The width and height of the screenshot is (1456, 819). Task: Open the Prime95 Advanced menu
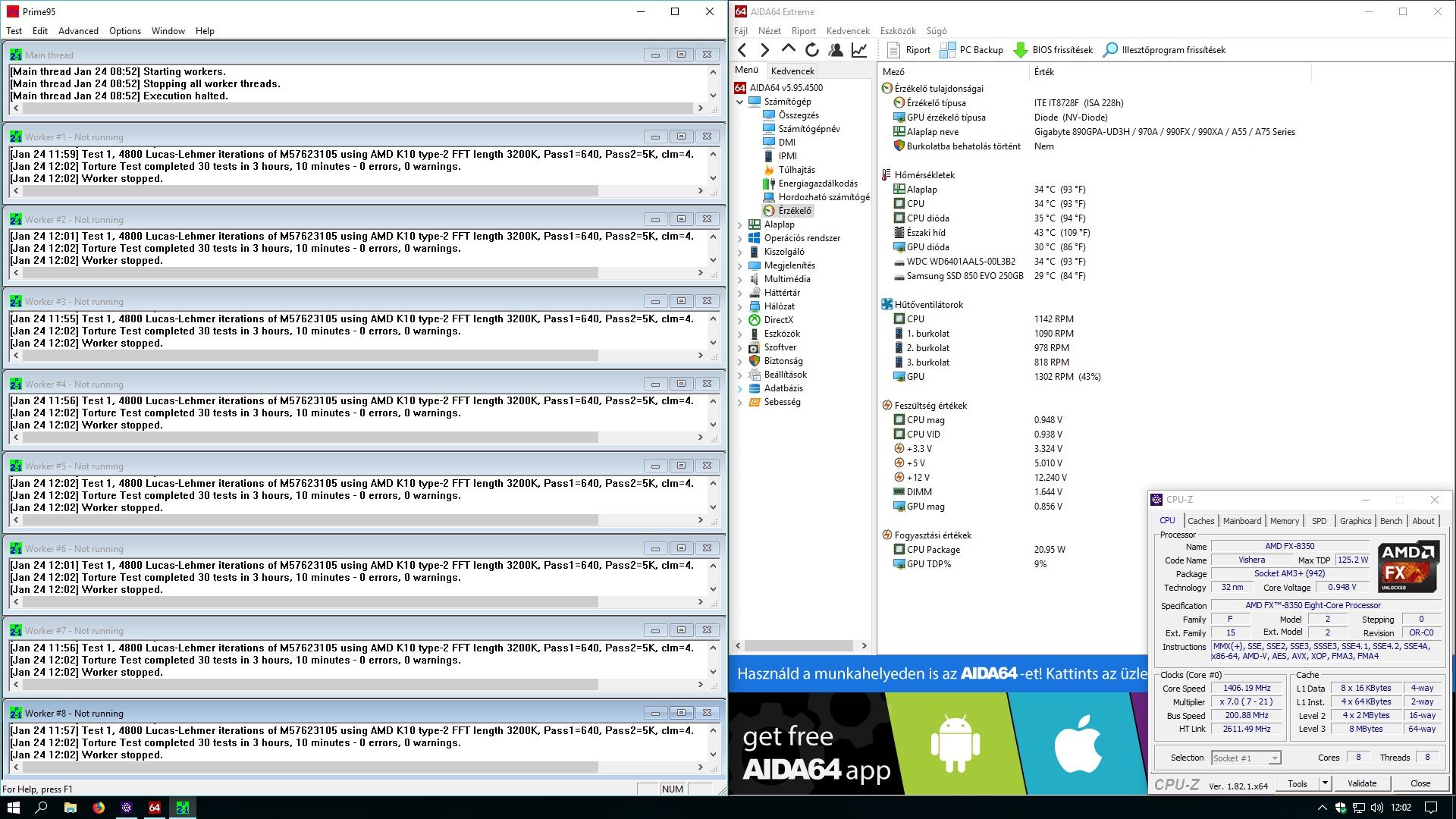click(78, 31)
